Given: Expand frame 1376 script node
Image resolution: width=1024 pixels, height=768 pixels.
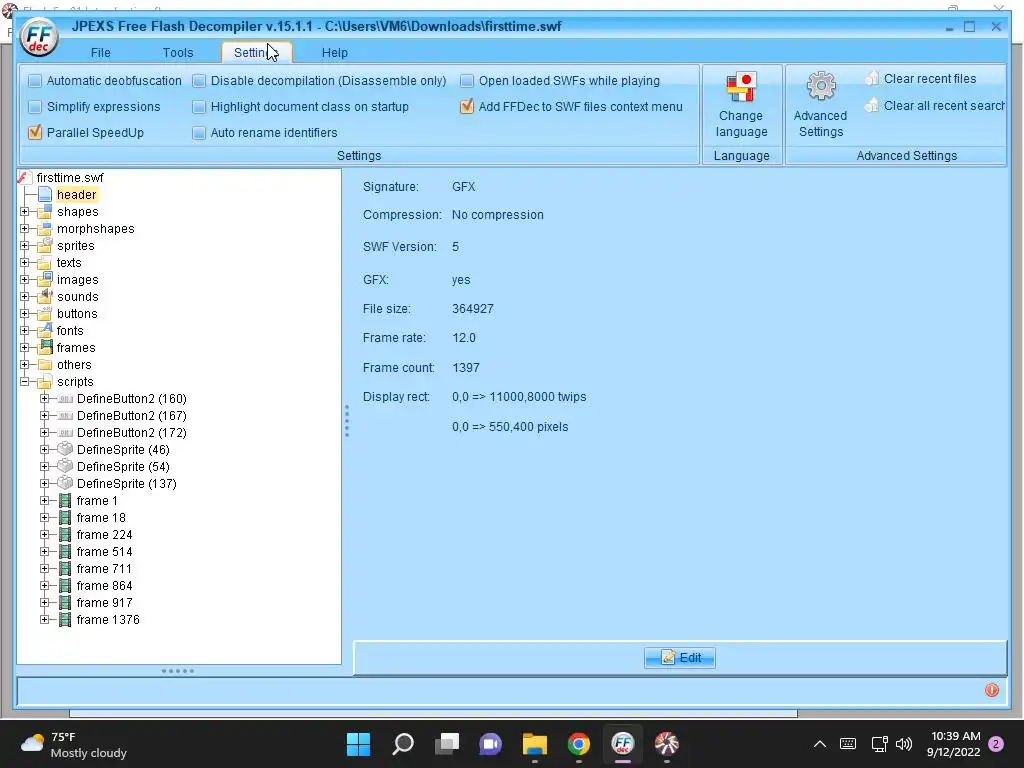Looking at the screenshot, I should [44, 619].
